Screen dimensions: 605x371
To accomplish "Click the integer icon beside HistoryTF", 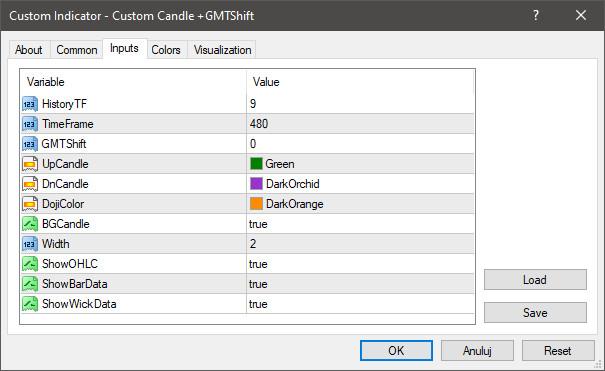I will 30,104.
